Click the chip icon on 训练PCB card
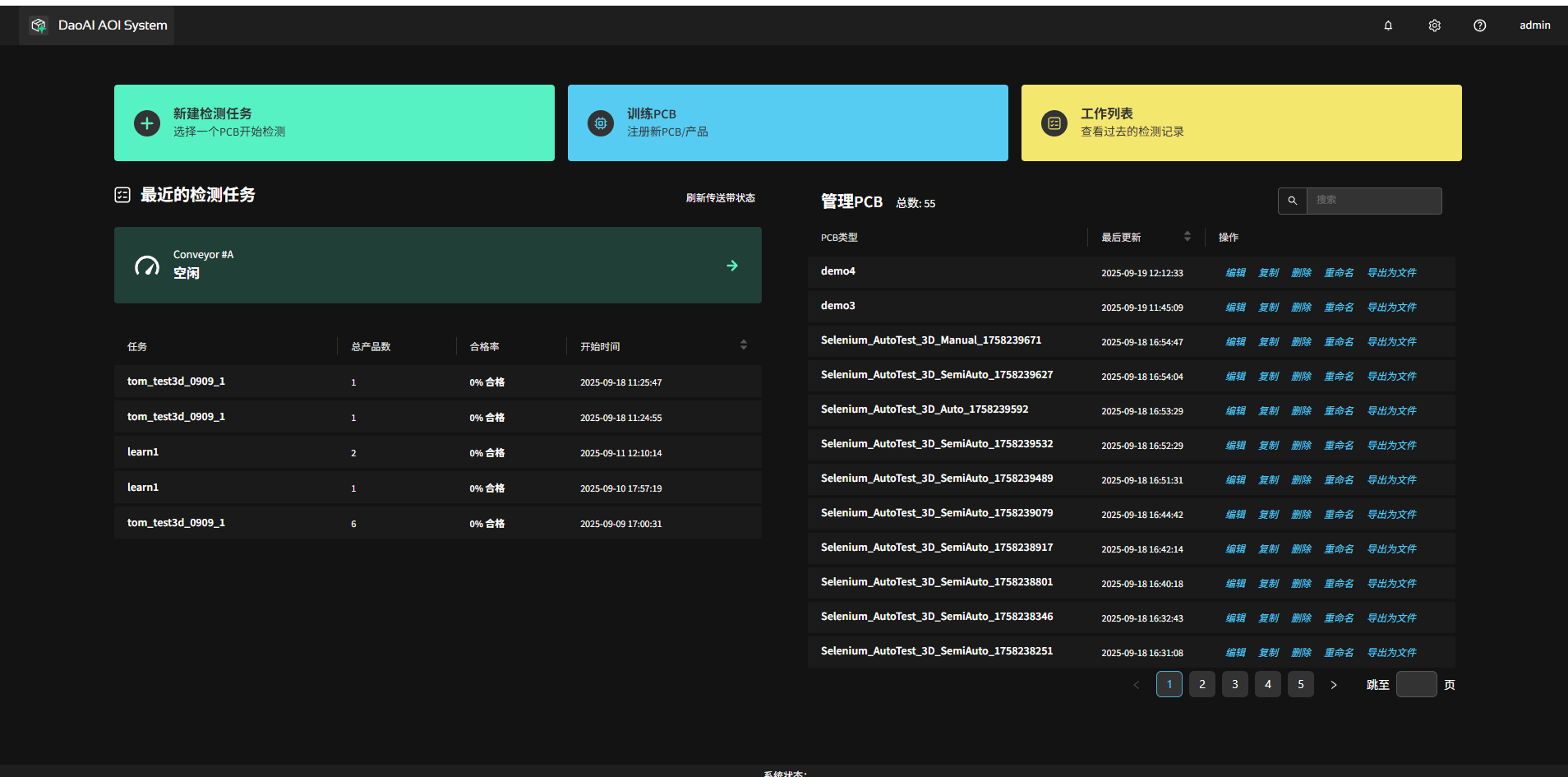The width and height of the screenshot is (1568, 777). (x=601, y=123)
